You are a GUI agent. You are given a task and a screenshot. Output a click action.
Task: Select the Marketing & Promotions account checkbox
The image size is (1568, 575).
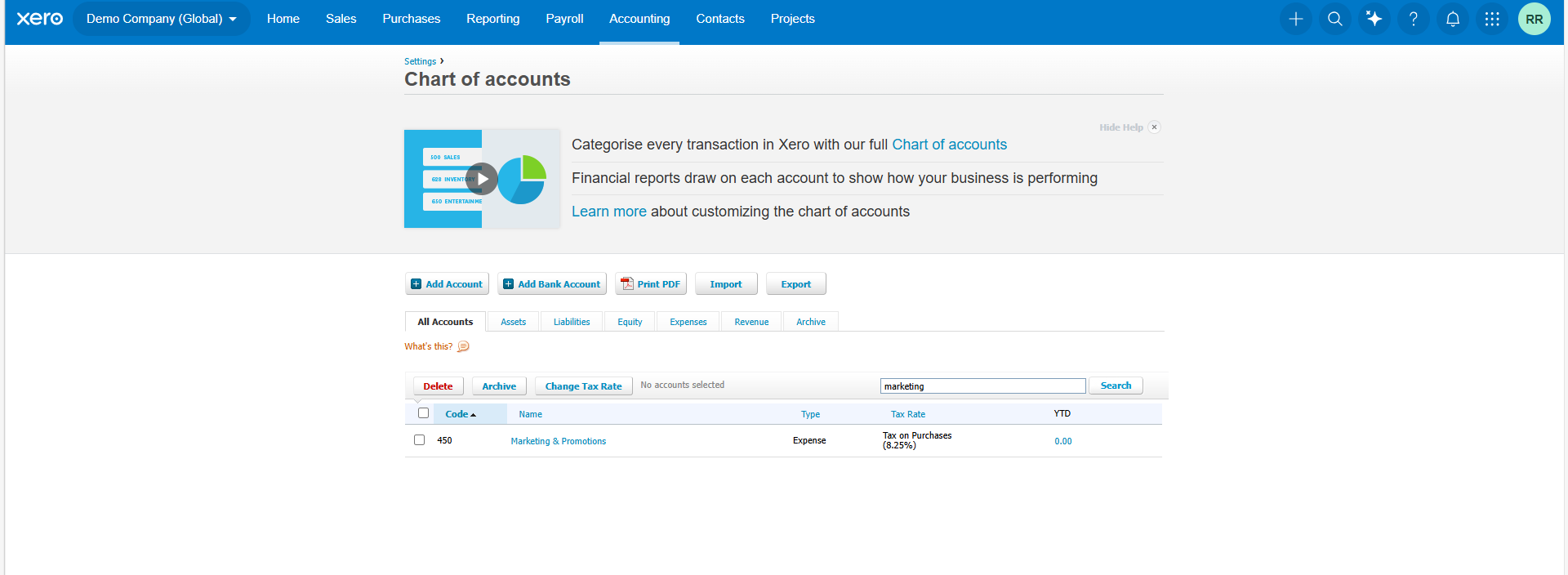point(419,440)
